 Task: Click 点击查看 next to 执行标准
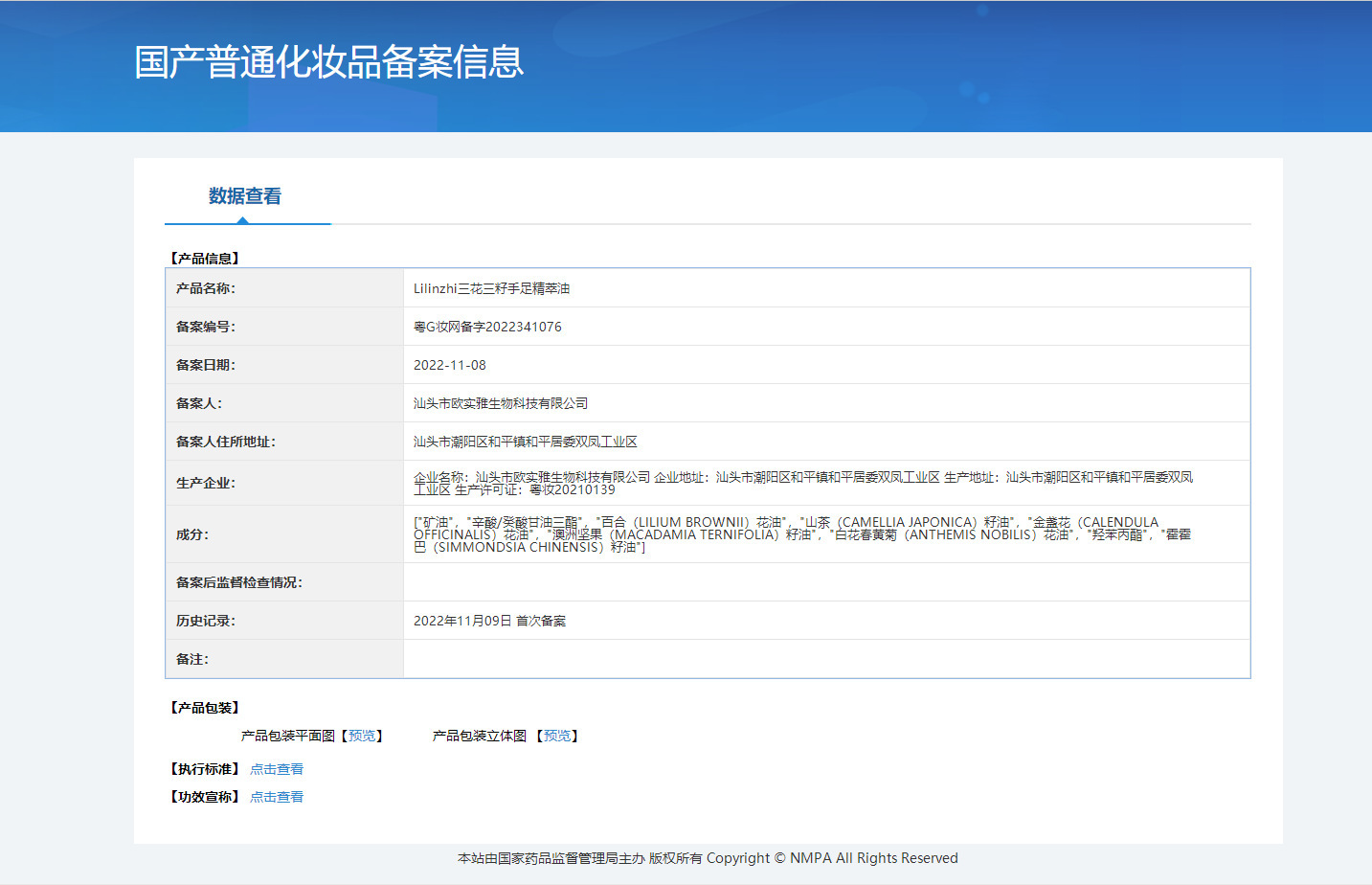click(277, 769)
